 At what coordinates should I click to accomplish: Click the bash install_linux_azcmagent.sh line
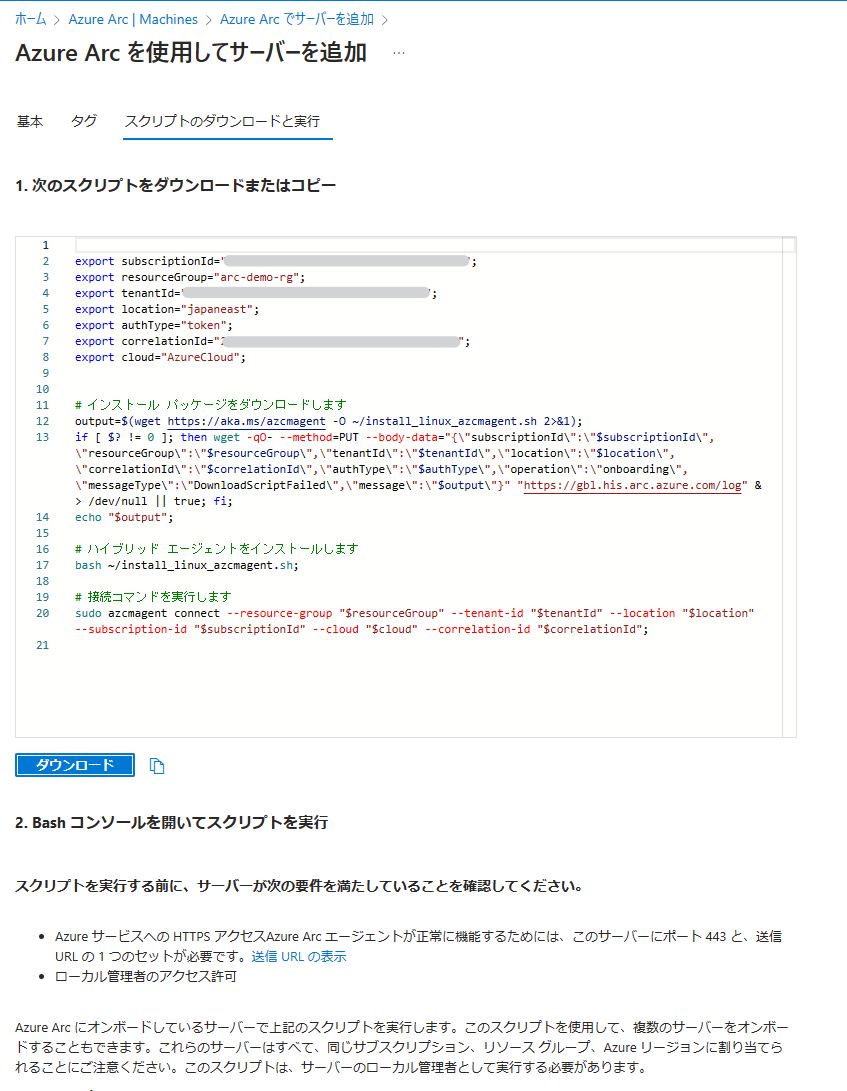(x=186, y=565)
